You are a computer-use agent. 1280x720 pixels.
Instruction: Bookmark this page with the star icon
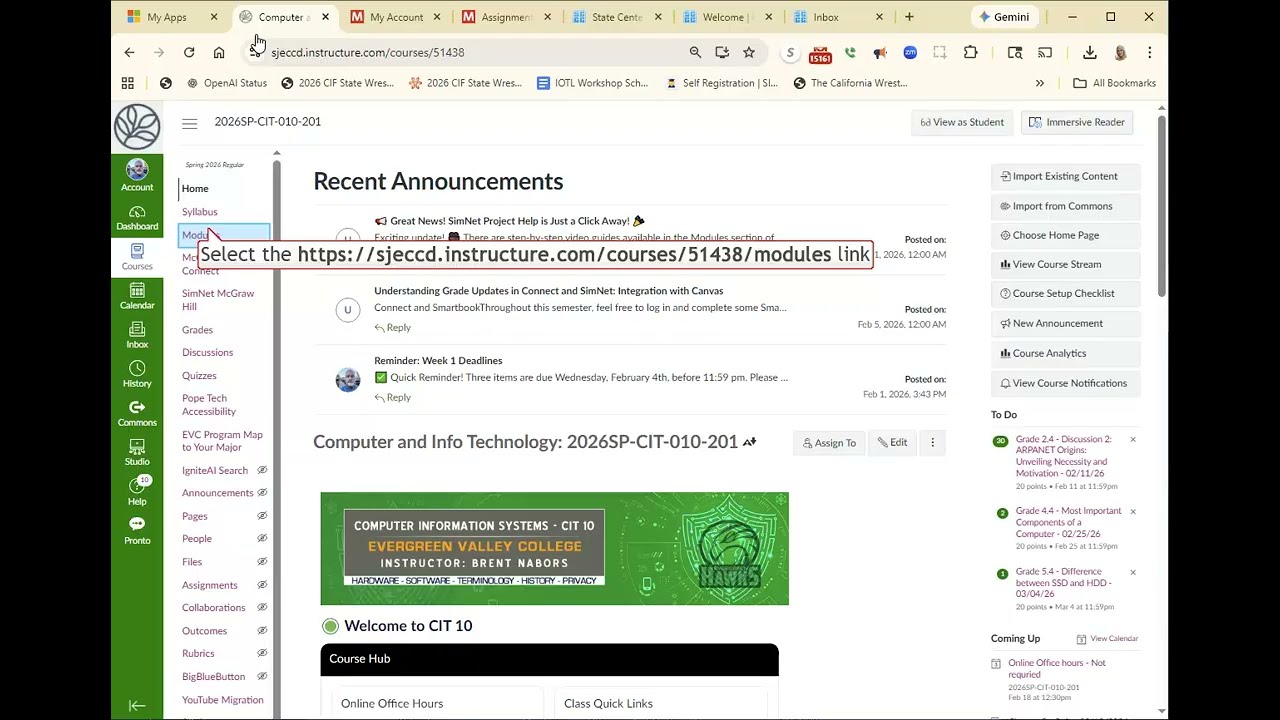tap(749, 52)
